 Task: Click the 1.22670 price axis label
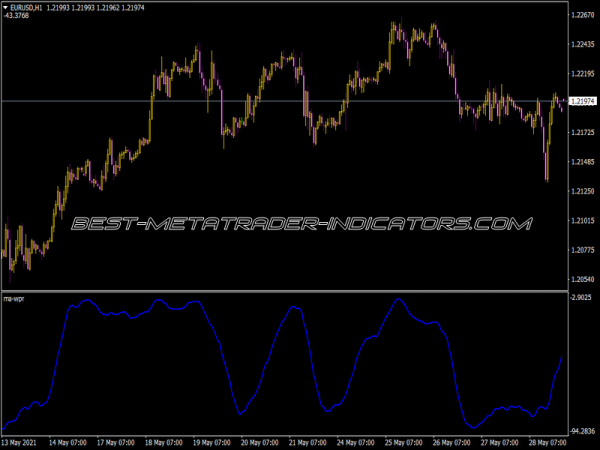click(582, 15)
